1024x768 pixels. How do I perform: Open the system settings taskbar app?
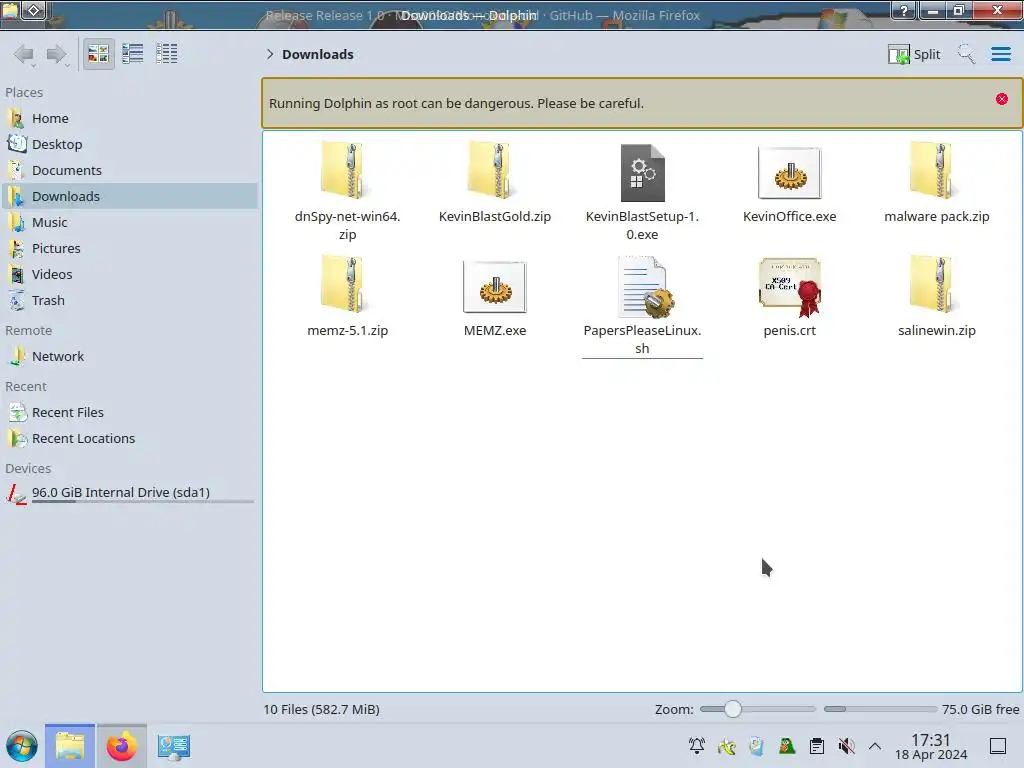(x=173, y=746)
